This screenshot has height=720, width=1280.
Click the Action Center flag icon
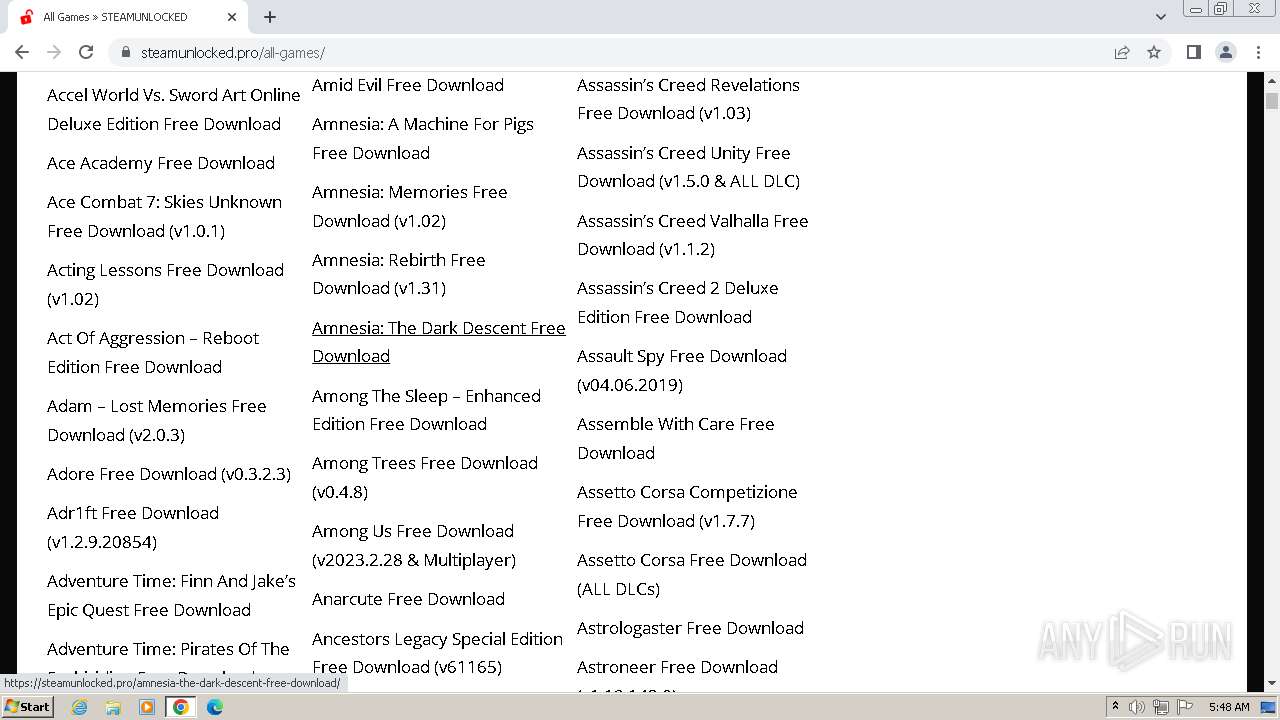tap(1183, 707)
